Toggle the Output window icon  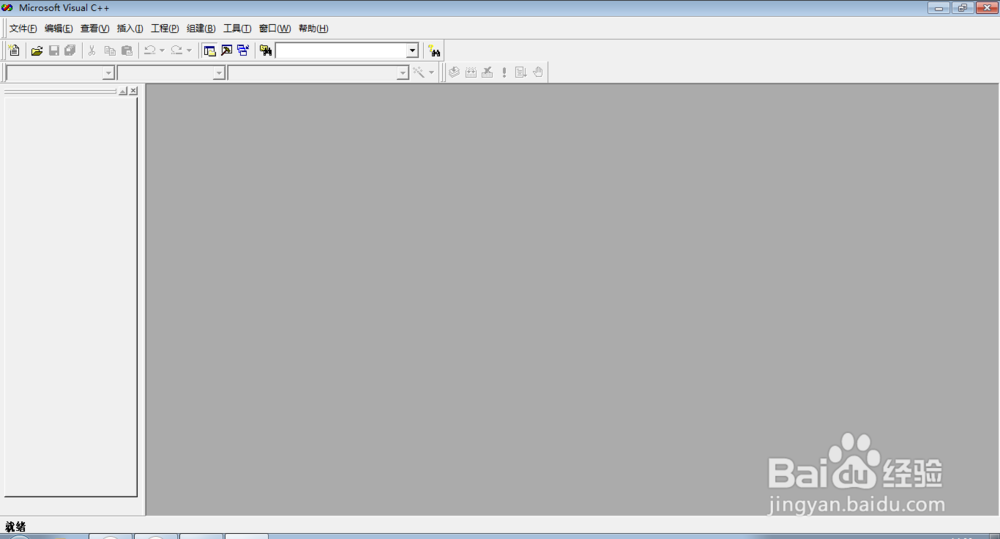click(x=226, y=50)
